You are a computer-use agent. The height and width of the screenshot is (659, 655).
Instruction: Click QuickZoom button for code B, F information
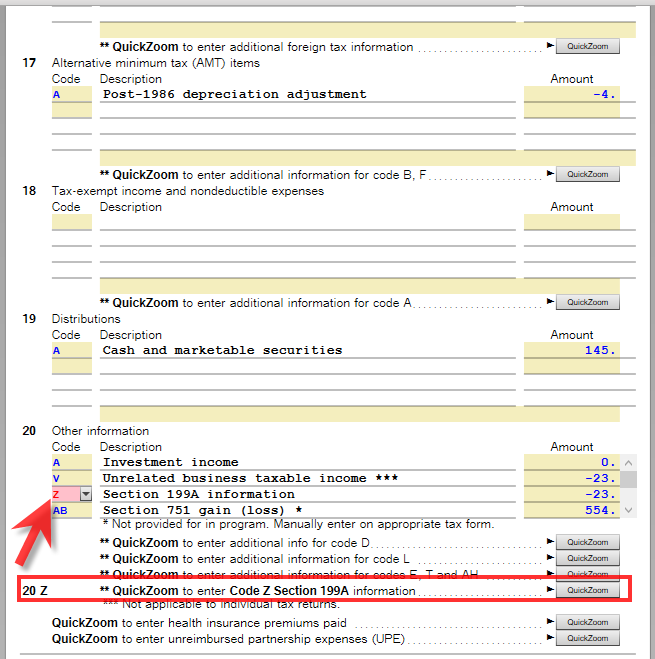coord(587,175)
